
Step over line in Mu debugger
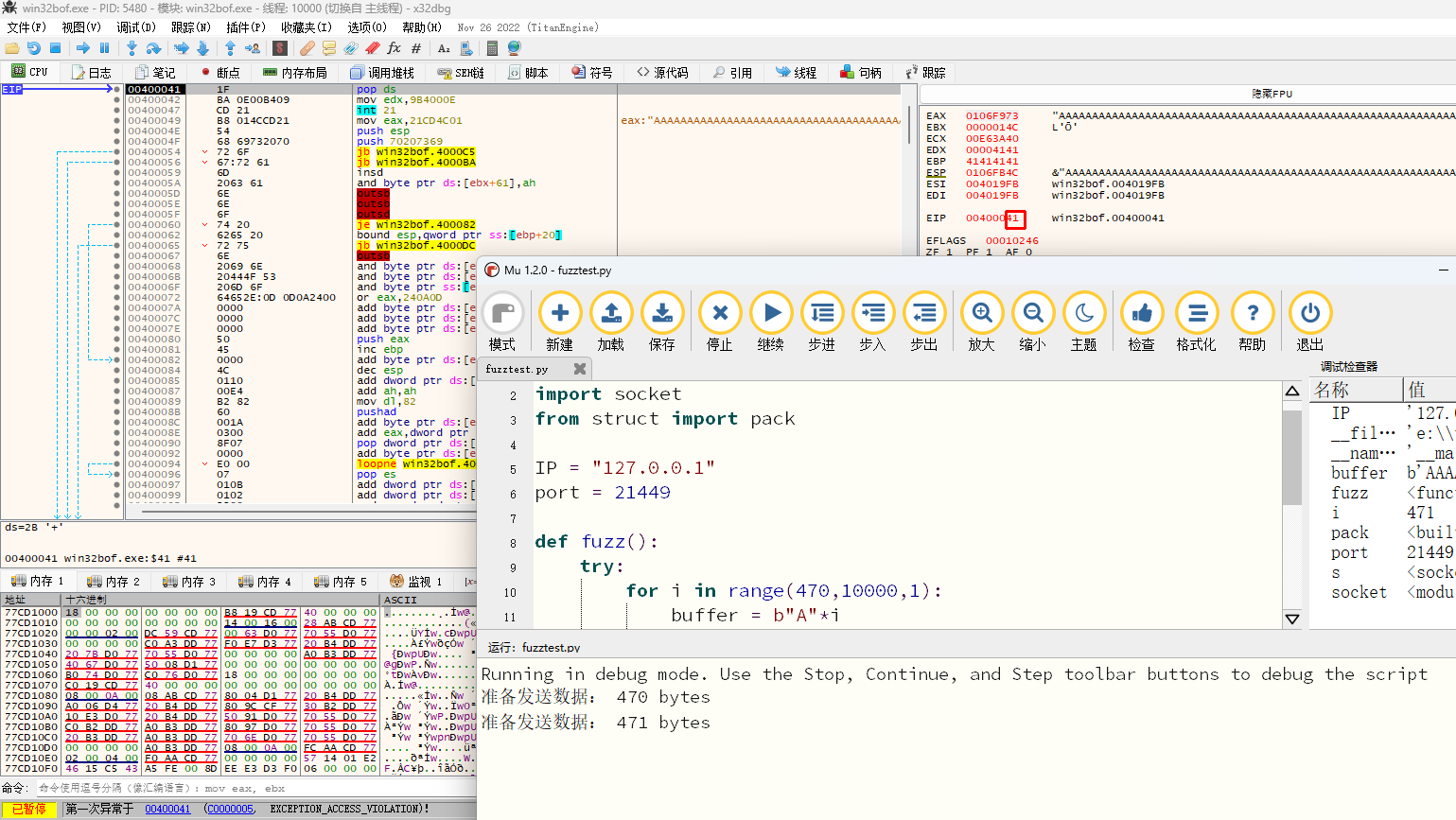point(822,322)
